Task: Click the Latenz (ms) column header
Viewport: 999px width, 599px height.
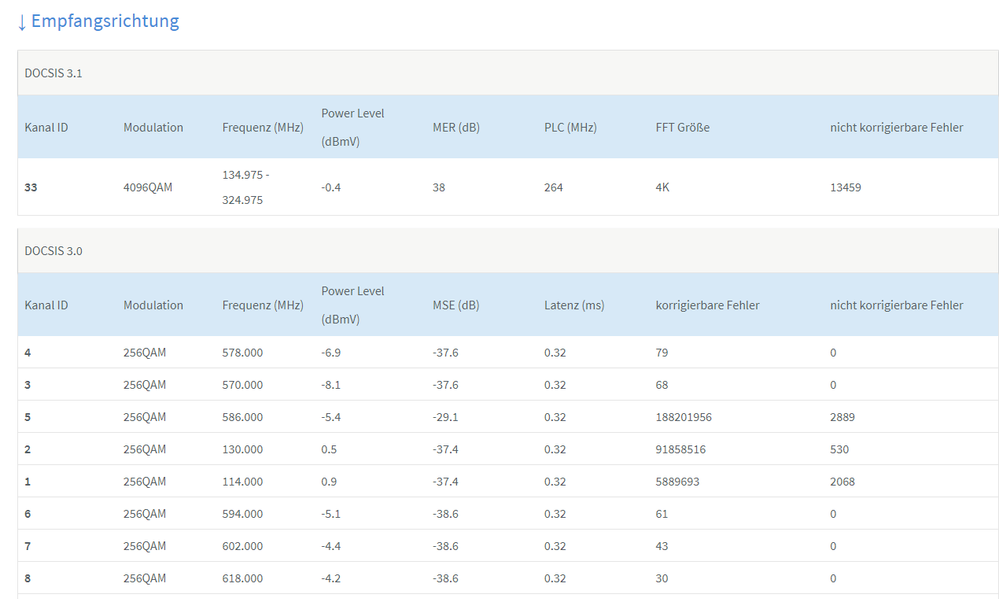Action: pos(574,305)
